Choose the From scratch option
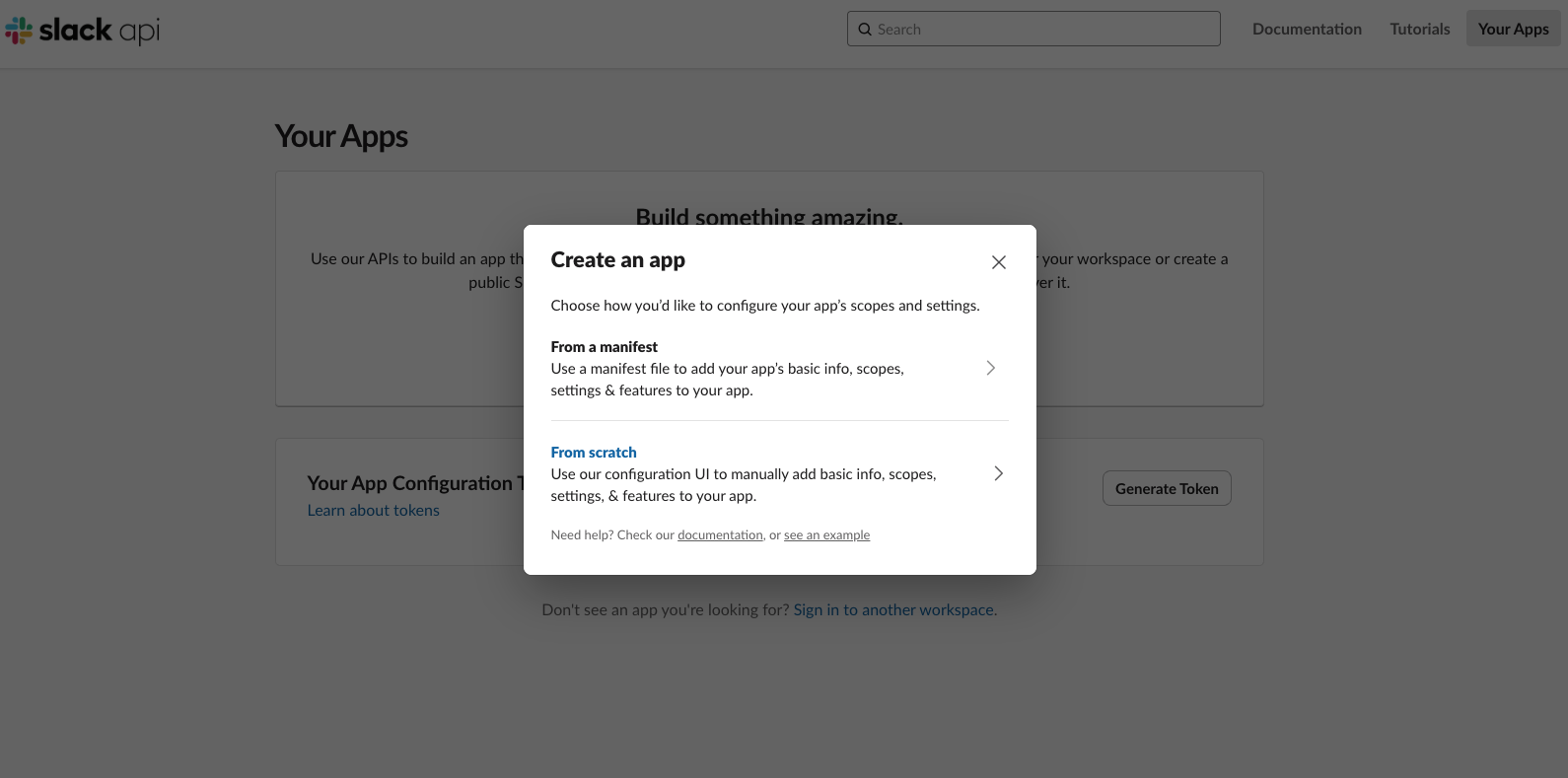Screen dimensions: 1568x778 tap(779, 474)
